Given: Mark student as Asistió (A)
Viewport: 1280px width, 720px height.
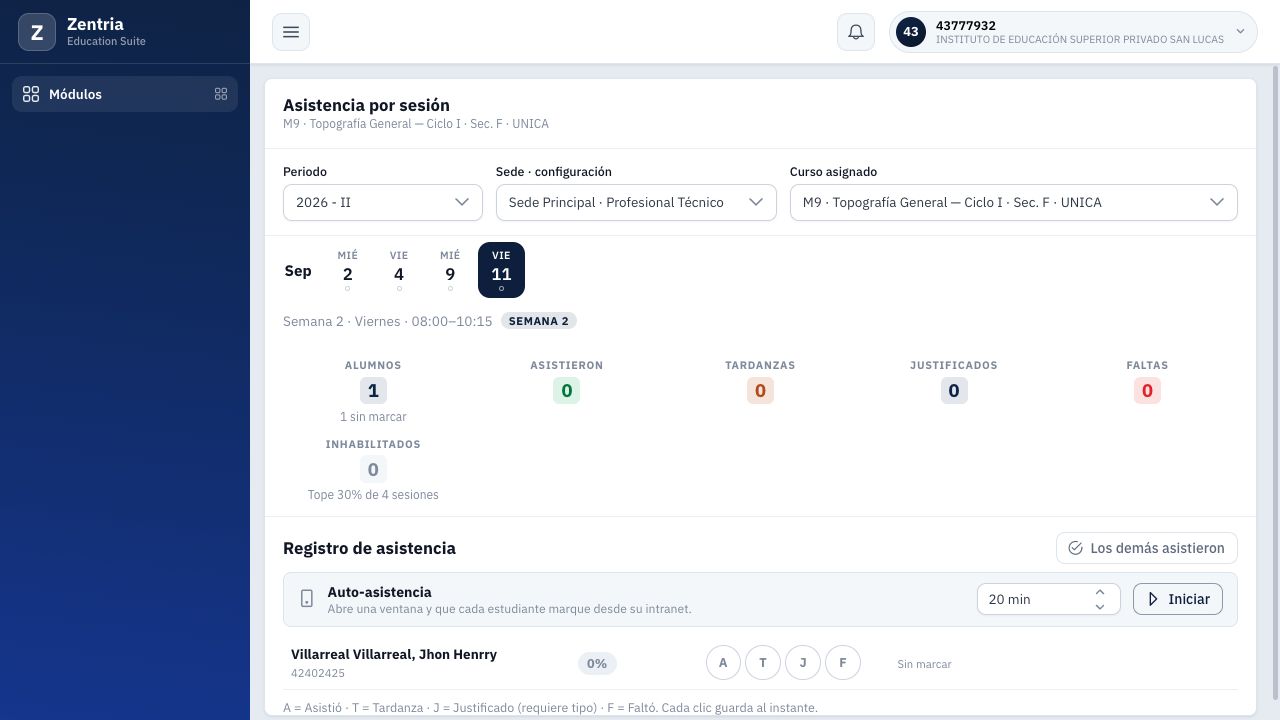Looking at the screenshot, I should click(x=723, y=662).
